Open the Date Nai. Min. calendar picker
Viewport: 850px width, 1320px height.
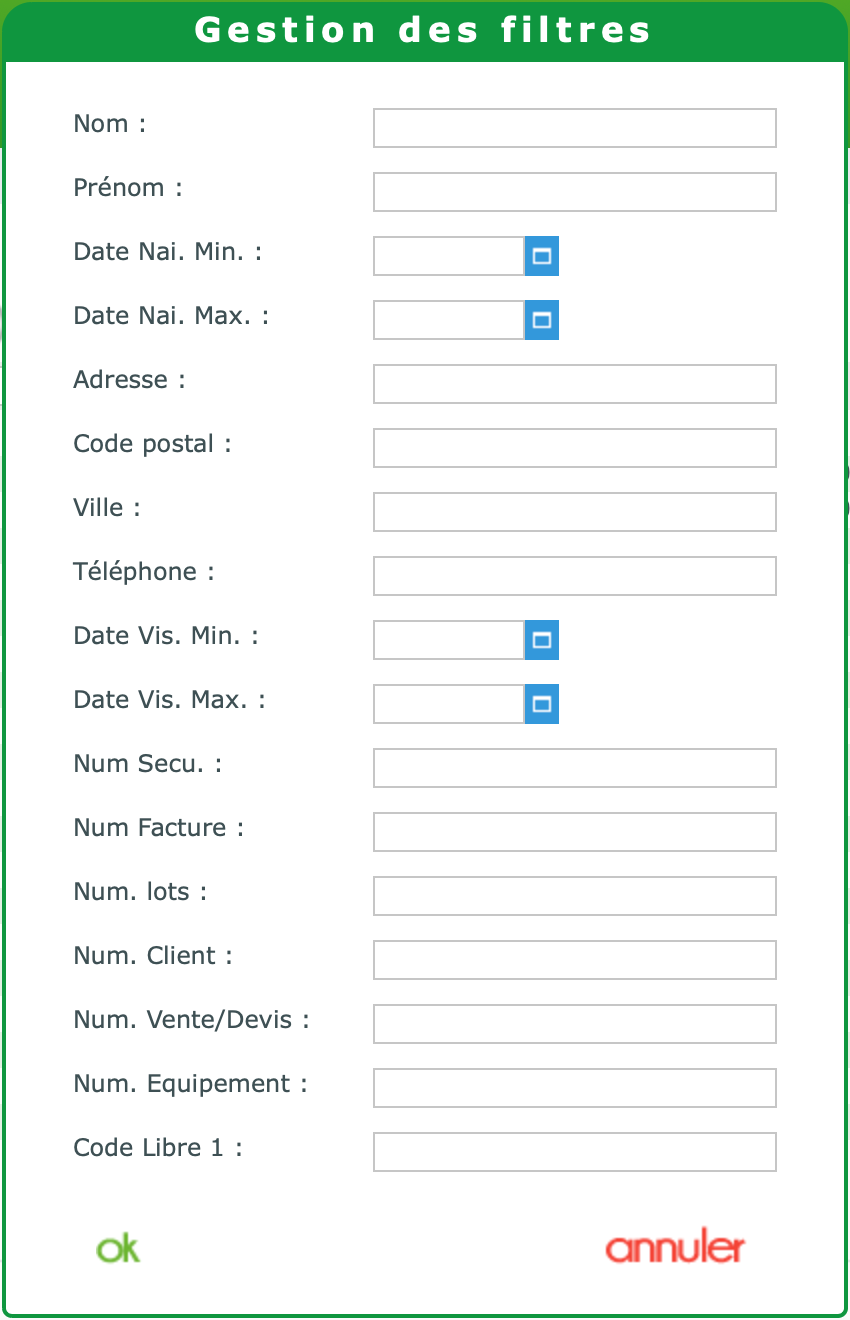tap(541, 256)
